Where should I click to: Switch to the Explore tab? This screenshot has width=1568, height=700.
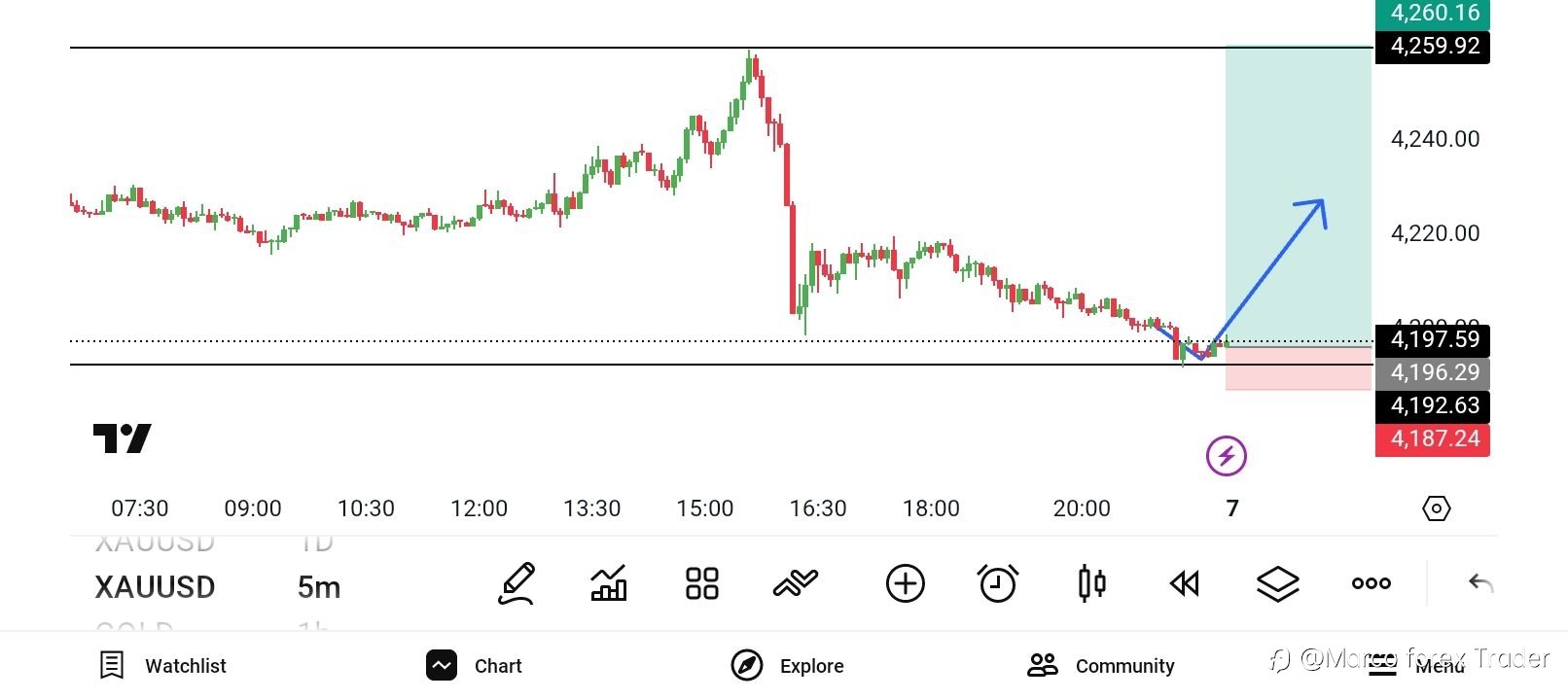(787, 666)
